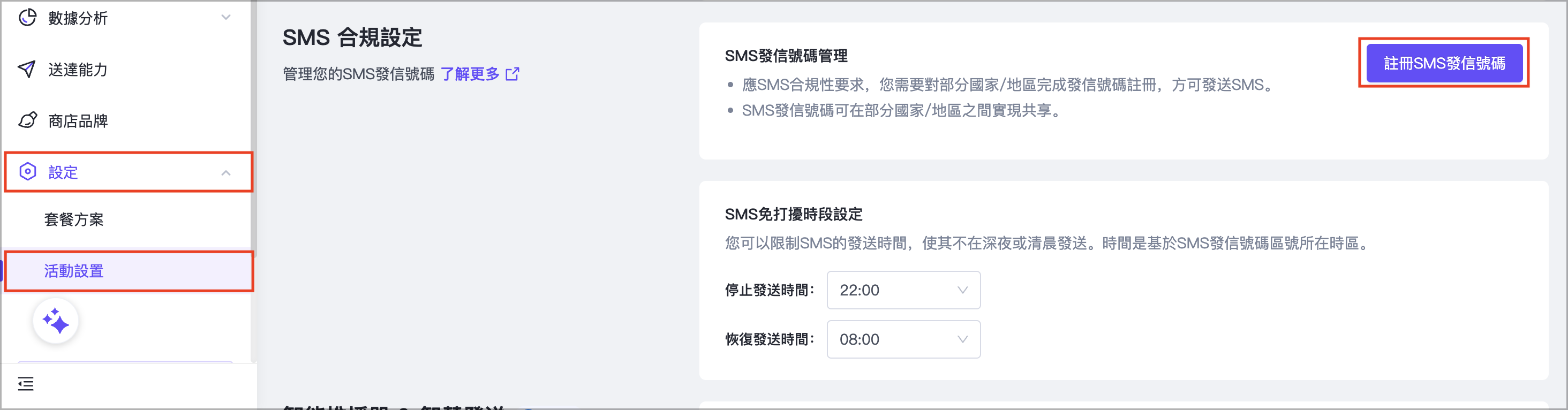The image size is (1568, 410).
Task: Click the 數據分析 pie chart icon
Action: (27, 18)
